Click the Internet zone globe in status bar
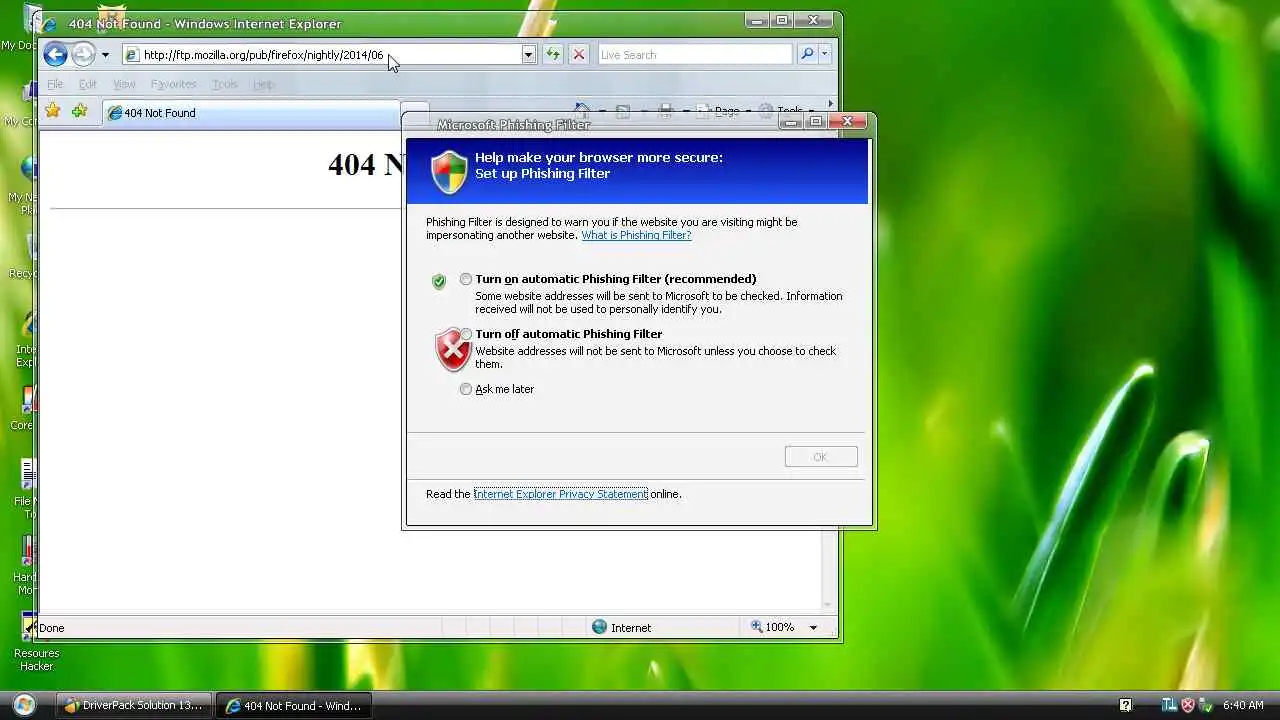The height and width of the screenshot is (720, 1280). click(599, 627)
